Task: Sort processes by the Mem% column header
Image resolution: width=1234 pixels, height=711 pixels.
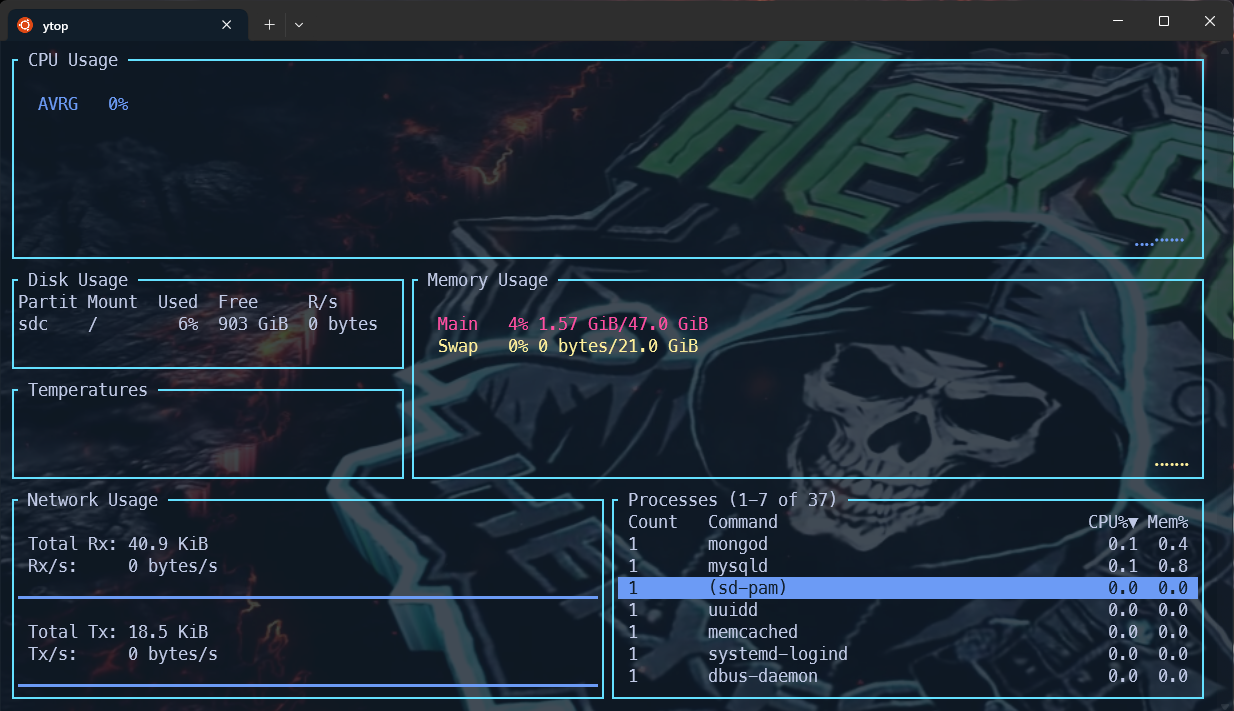Action: pos(1168,522)
